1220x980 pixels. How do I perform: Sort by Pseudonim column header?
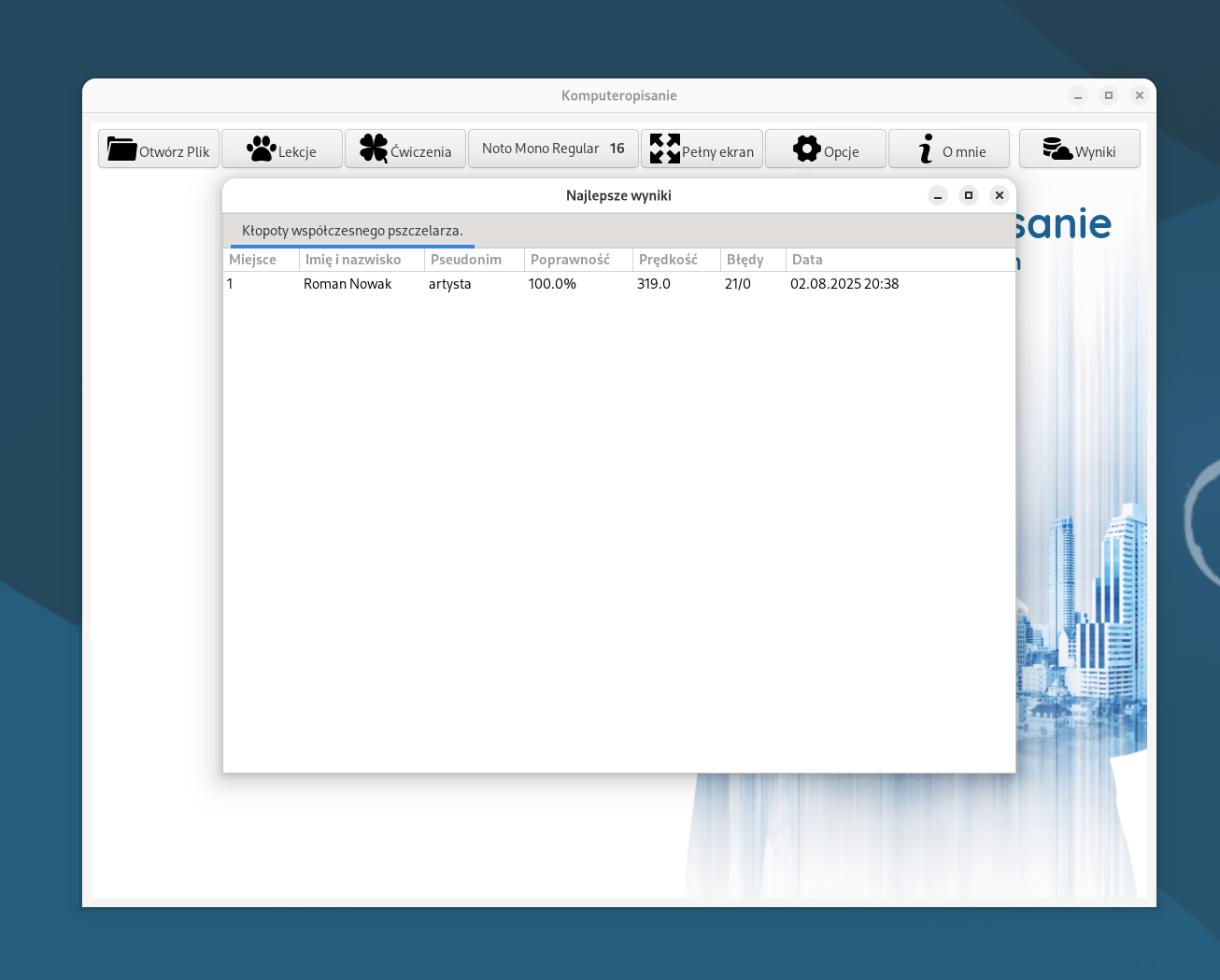pyautogui.click(x=475, y=260)
